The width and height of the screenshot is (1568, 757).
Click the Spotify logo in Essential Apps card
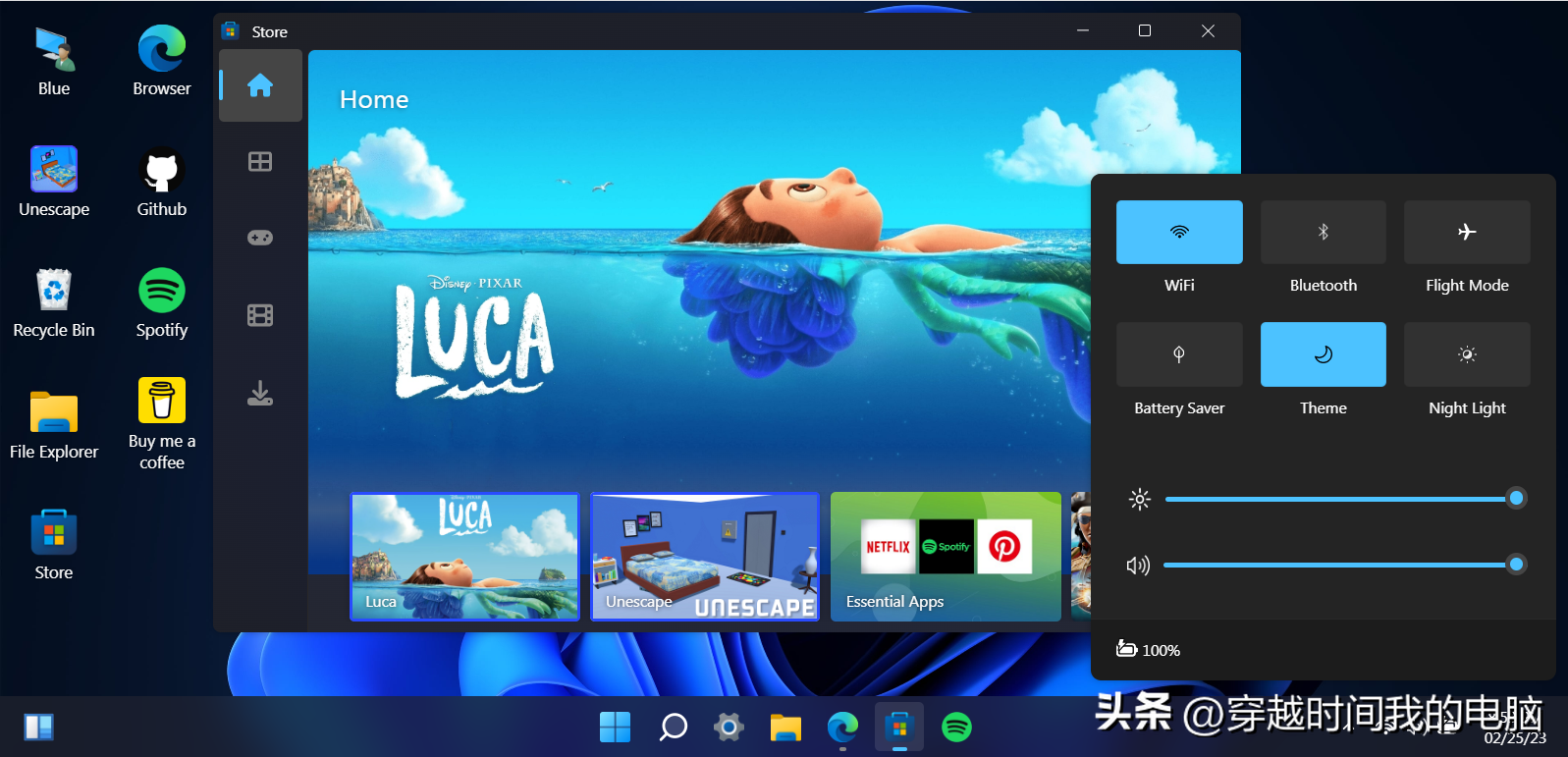tap(946, 547)
